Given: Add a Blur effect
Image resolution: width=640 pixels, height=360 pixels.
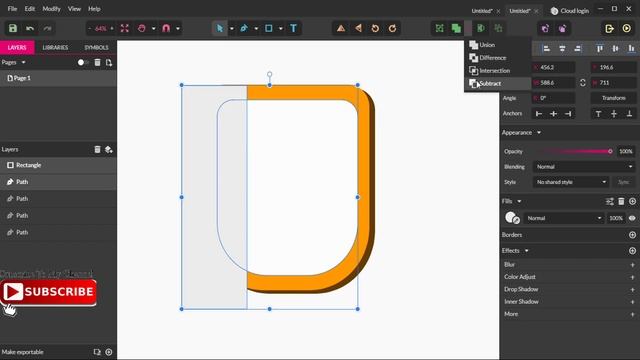Looking at the screenshot, I should click(632, 265).
